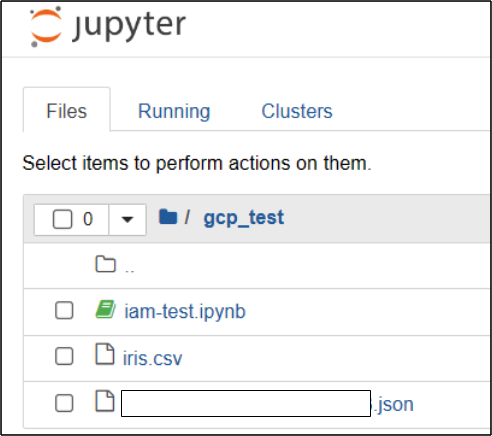Select the Files tab
This screenshot has width=492, height=436.
67,111
